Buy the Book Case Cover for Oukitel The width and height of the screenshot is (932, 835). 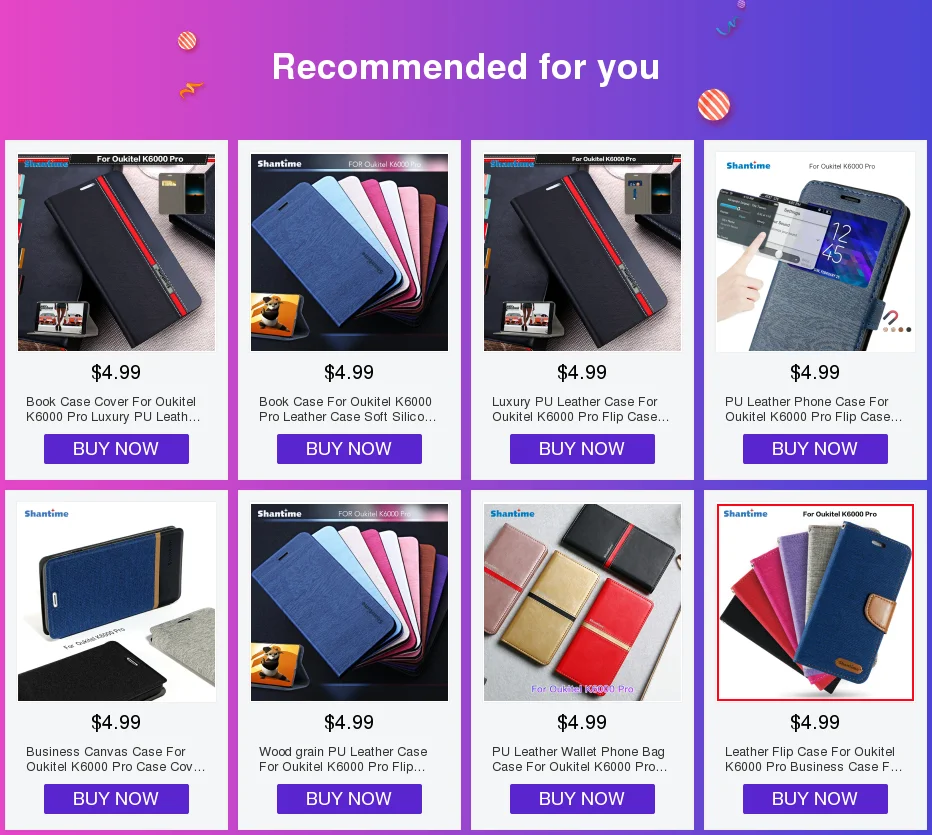click(x=116, y=449)
